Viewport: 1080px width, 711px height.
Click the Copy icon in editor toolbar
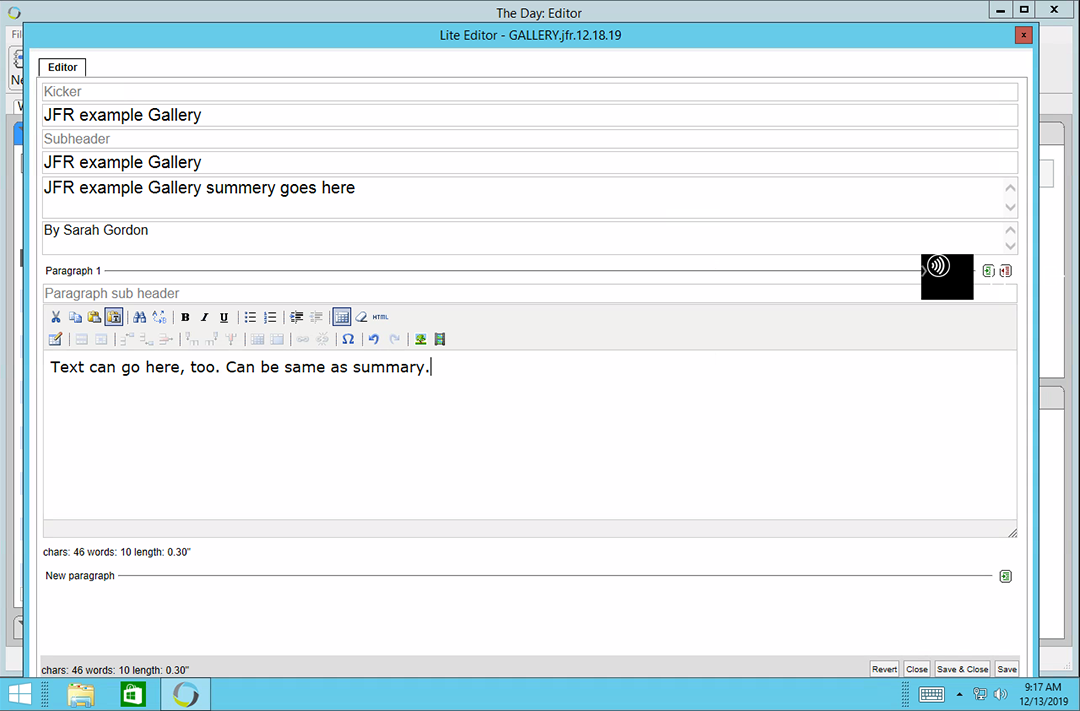[x=75, y=317]
